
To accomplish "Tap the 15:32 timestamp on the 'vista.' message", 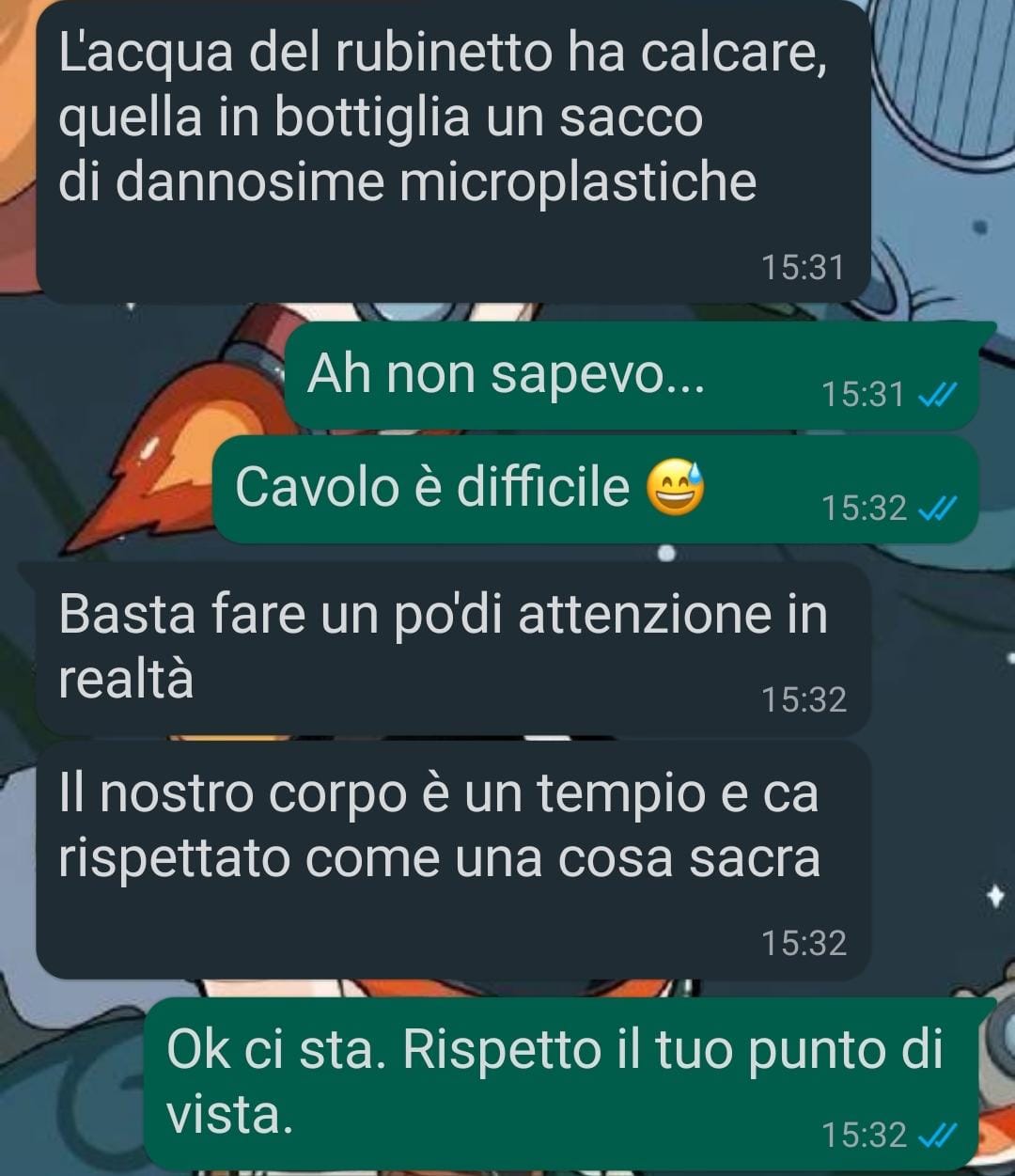I will pos(863,1135).
